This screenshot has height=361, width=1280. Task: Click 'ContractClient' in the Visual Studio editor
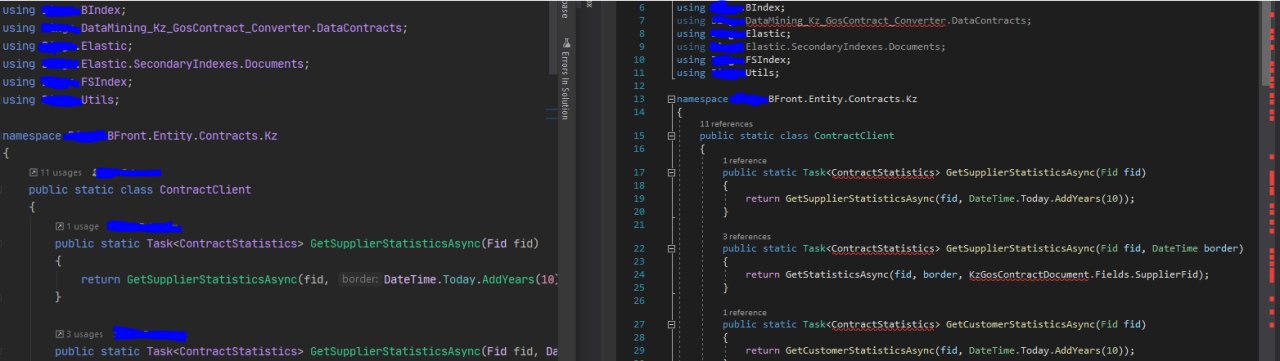[854, 135]
